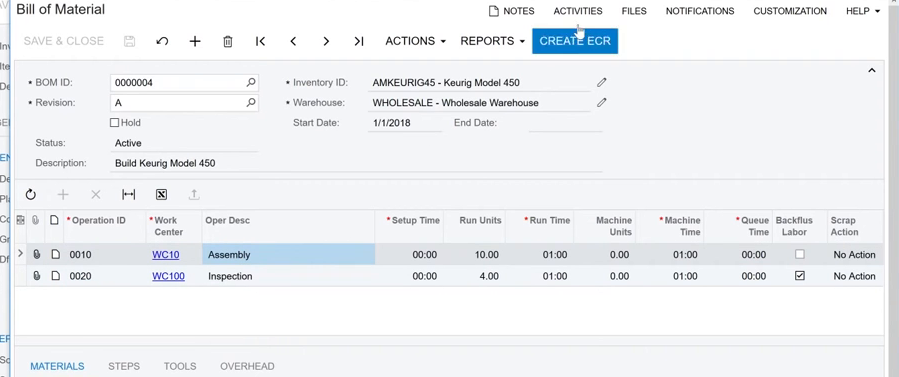
Task: Select Operation ID 0020 cell
Action: click(x=104, y=276)
